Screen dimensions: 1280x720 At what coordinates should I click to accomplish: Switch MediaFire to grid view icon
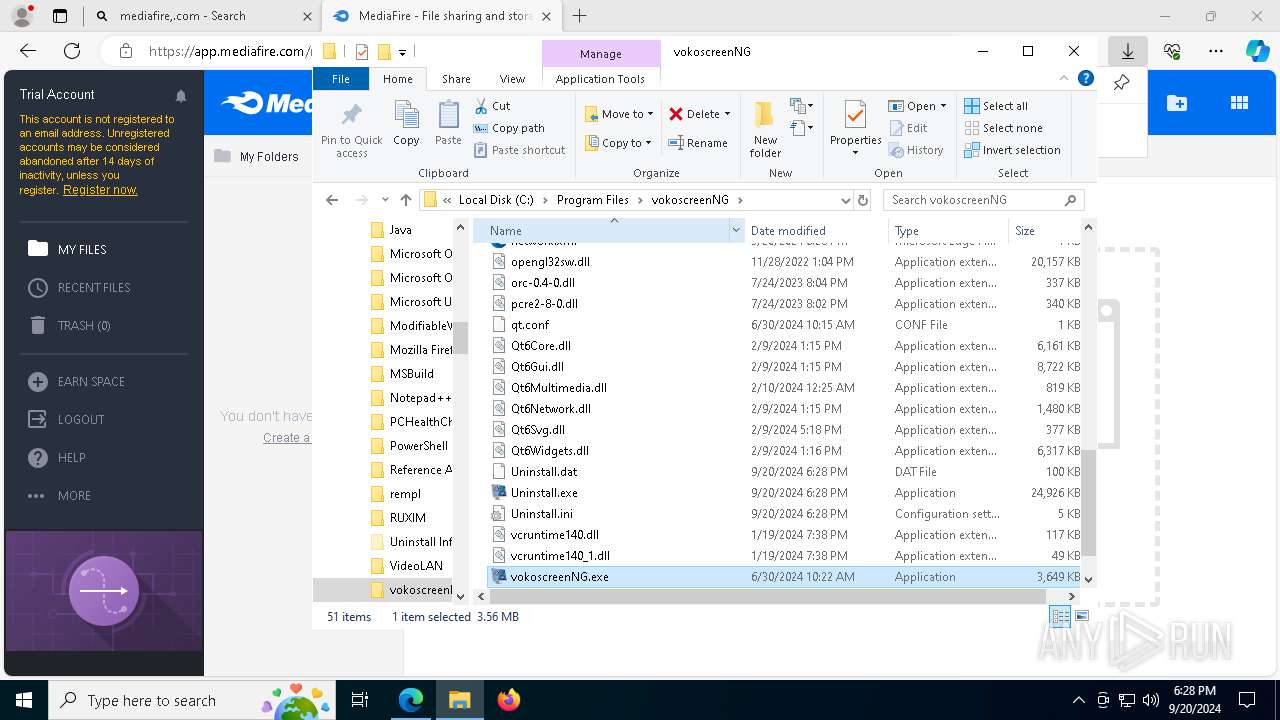[1239, 103]
